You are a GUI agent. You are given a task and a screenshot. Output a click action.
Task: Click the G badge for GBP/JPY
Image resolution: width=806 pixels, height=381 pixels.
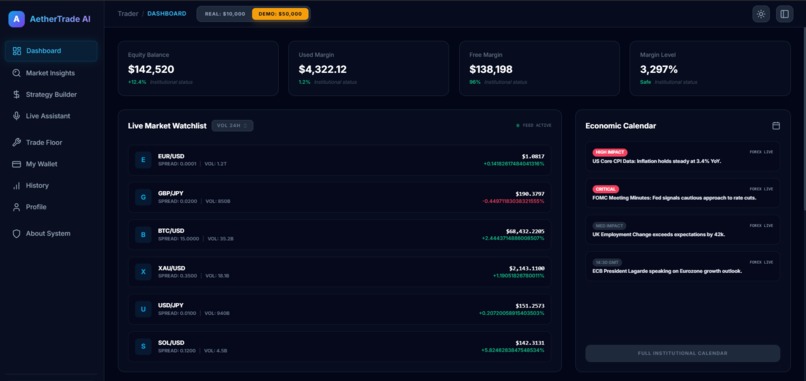point(143,197)
